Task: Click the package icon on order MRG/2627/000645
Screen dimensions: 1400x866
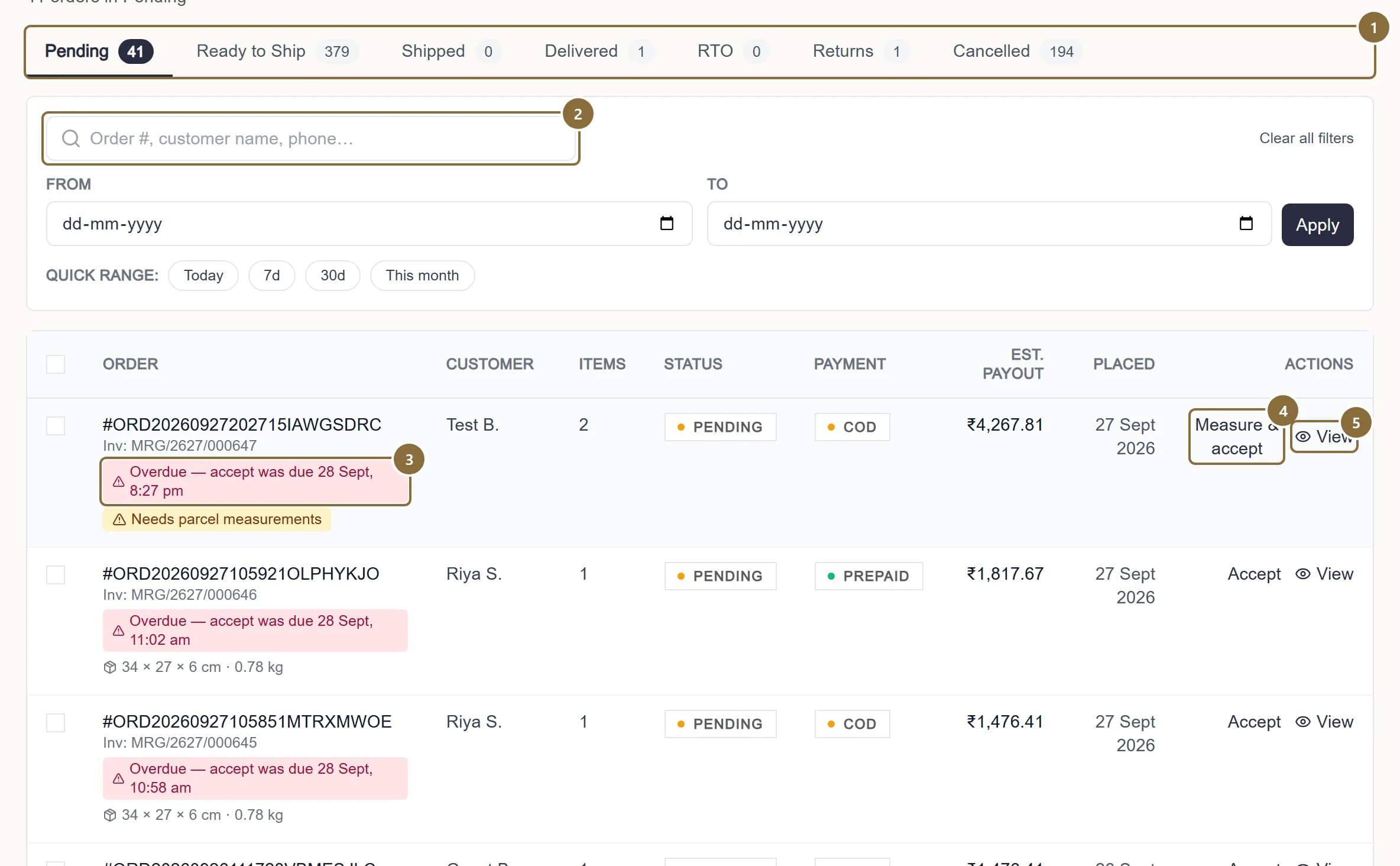Action: (x=109, y=815)
